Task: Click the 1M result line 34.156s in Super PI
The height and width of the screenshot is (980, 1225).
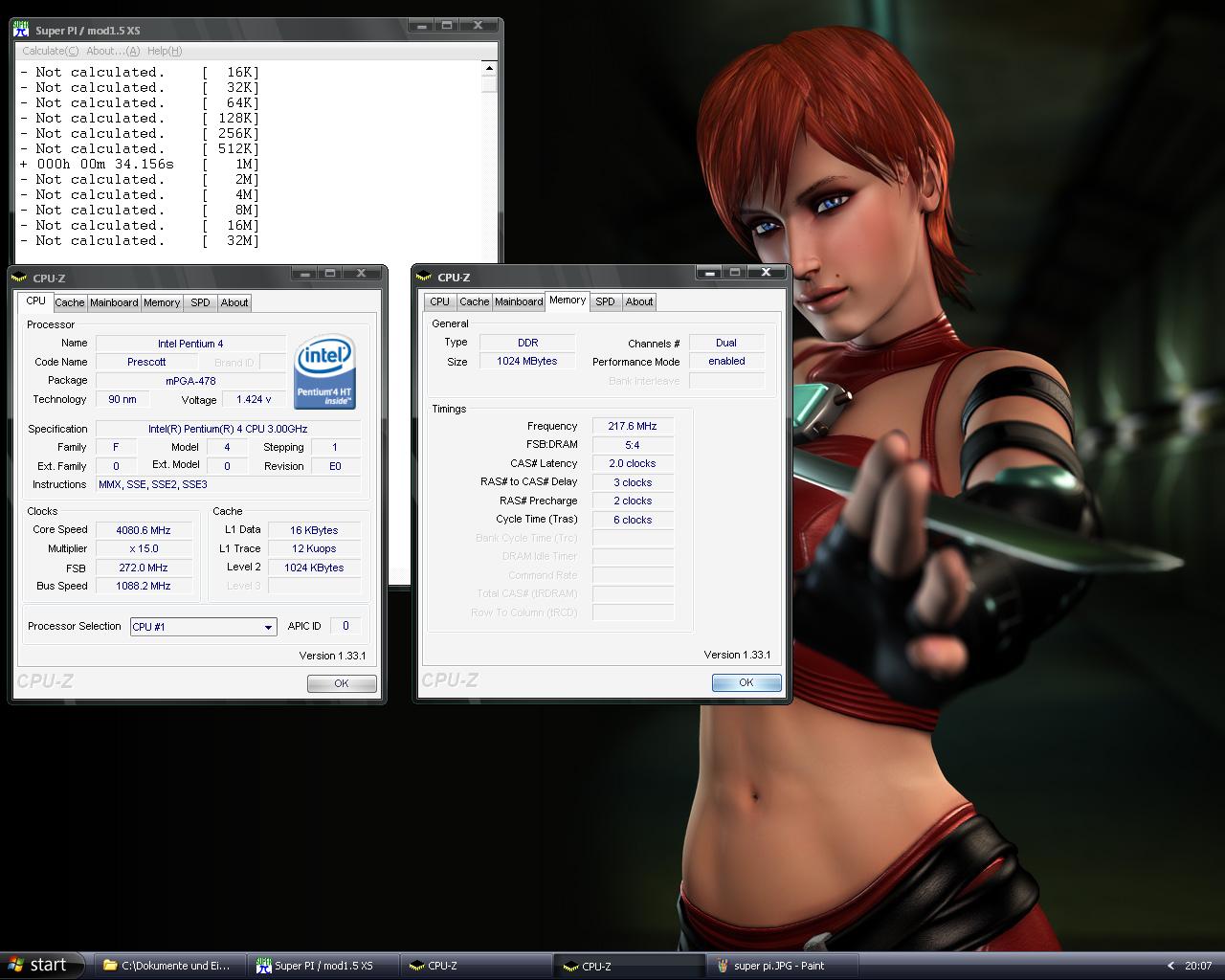Action: pyautogui.click(x=139, y=164)
